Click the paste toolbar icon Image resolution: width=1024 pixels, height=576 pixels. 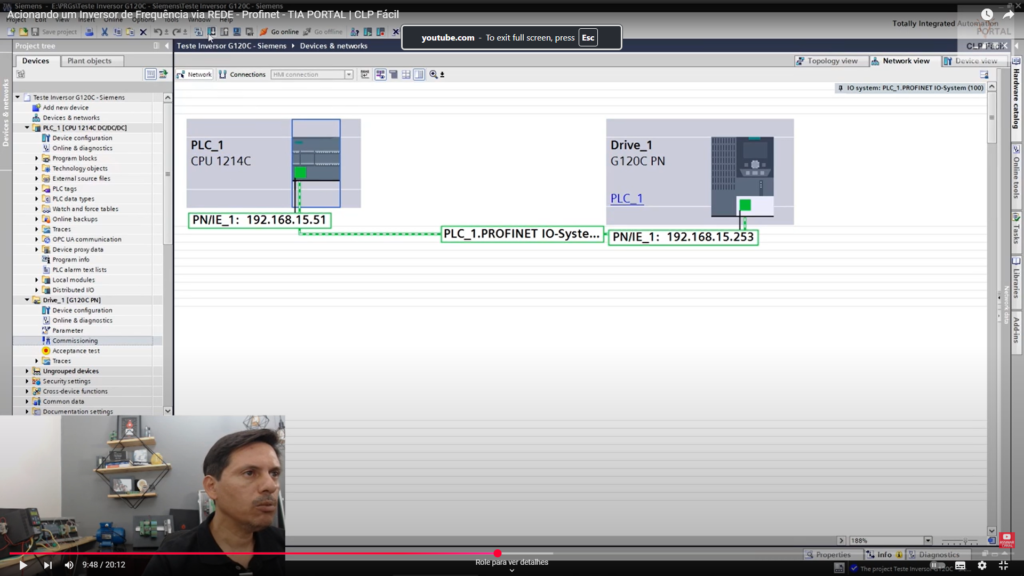[131, 31]
